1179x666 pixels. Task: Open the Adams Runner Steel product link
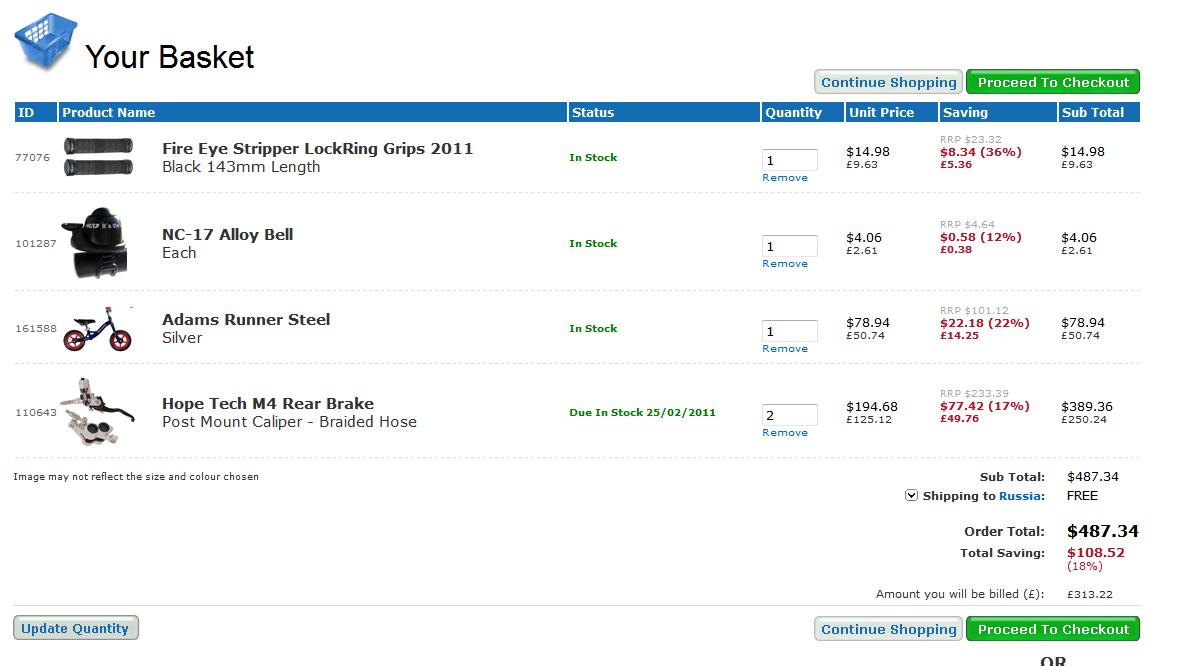[246, 320]
